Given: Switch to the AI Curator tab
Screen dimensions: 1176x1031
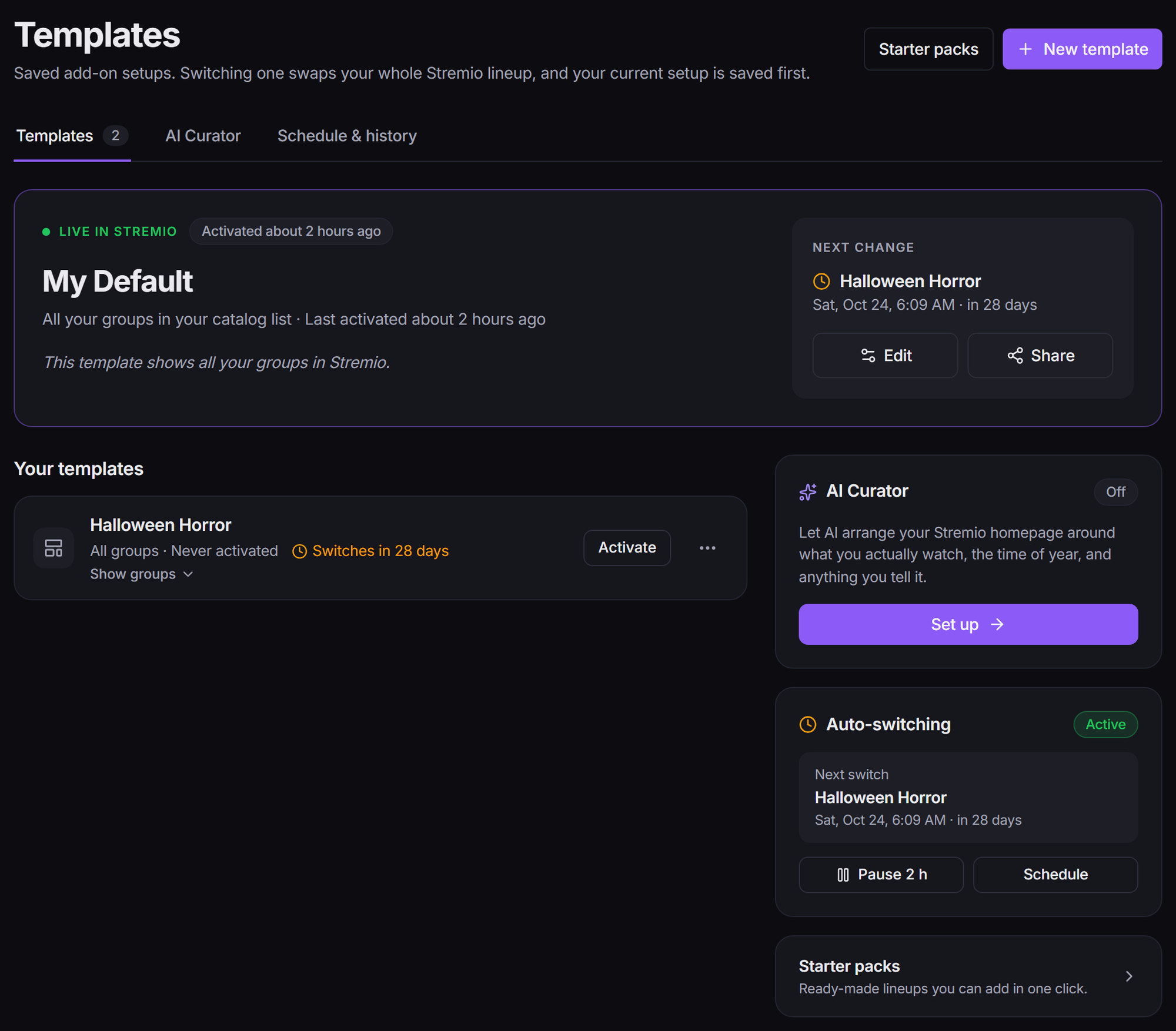Looking at the screenshot, I should [203, 136].
